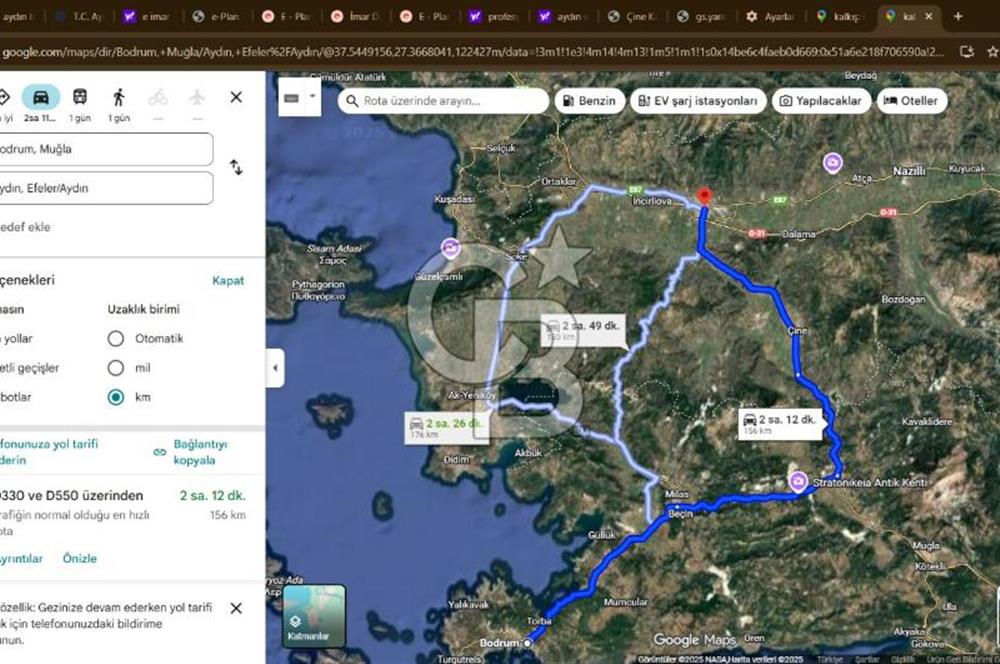Select the Otomatik distance unit option
Screen dimensions: 1000x664
[x=117, y=339]
